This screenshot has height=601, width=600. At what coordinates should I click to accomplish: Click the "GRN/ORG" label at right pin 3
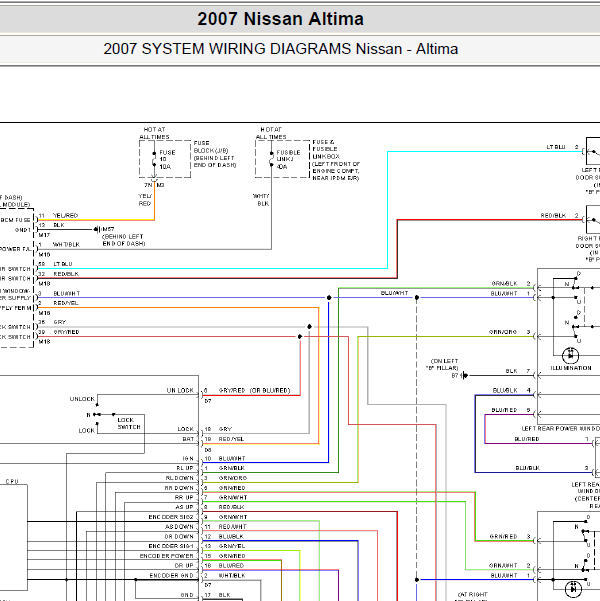503,332
